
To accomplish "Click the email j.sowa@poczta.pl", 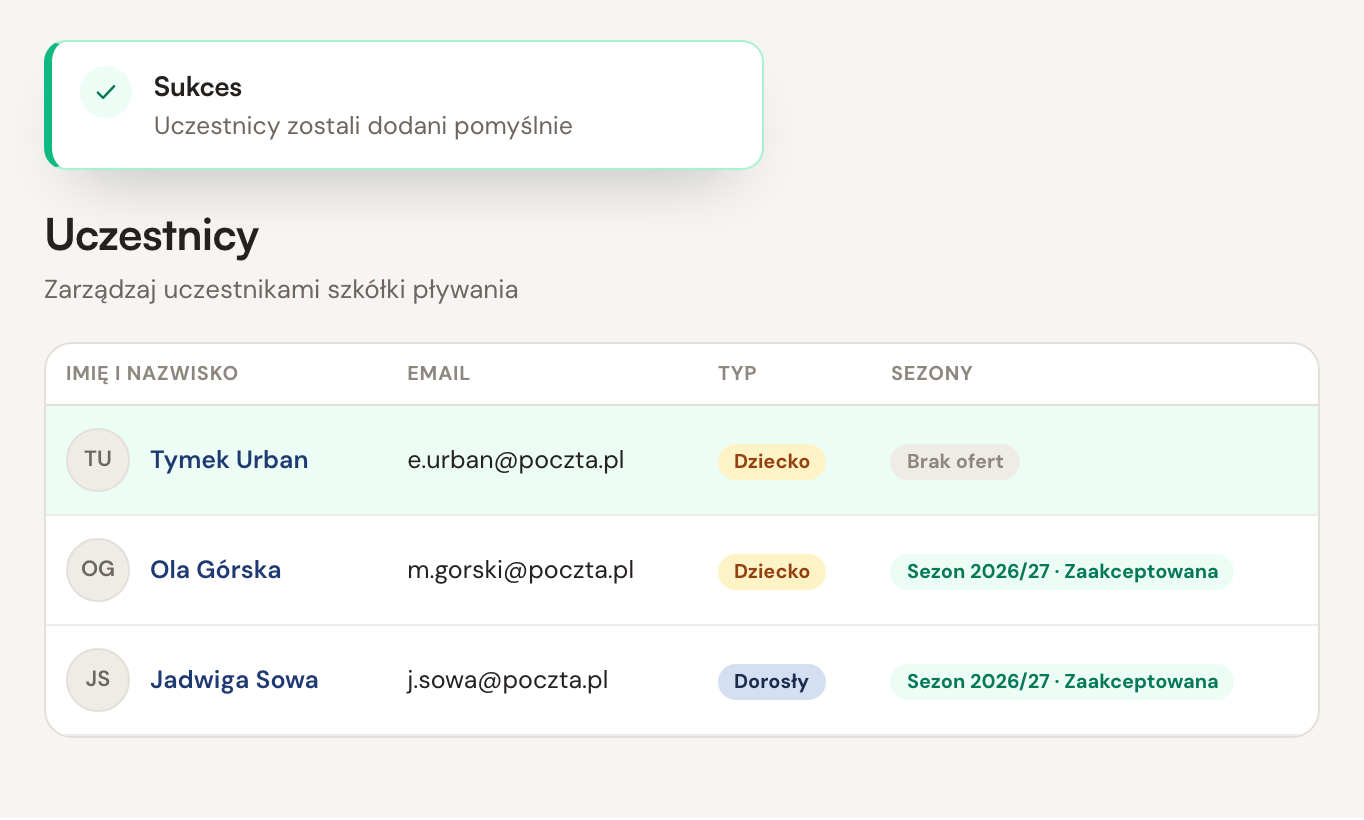I will 507,680.
